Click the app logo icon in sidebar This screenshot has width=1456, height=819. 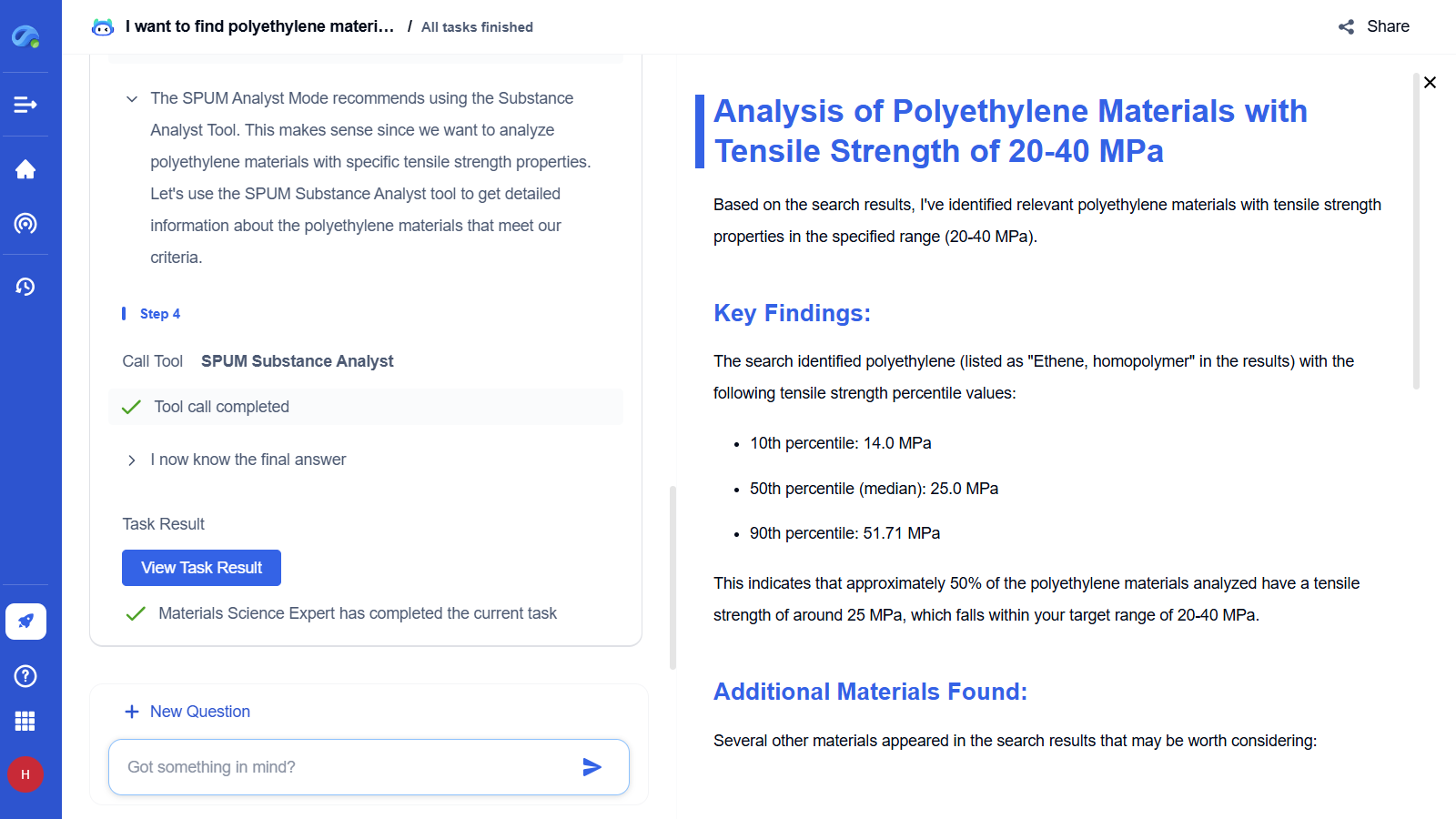[x=25, y=36]
